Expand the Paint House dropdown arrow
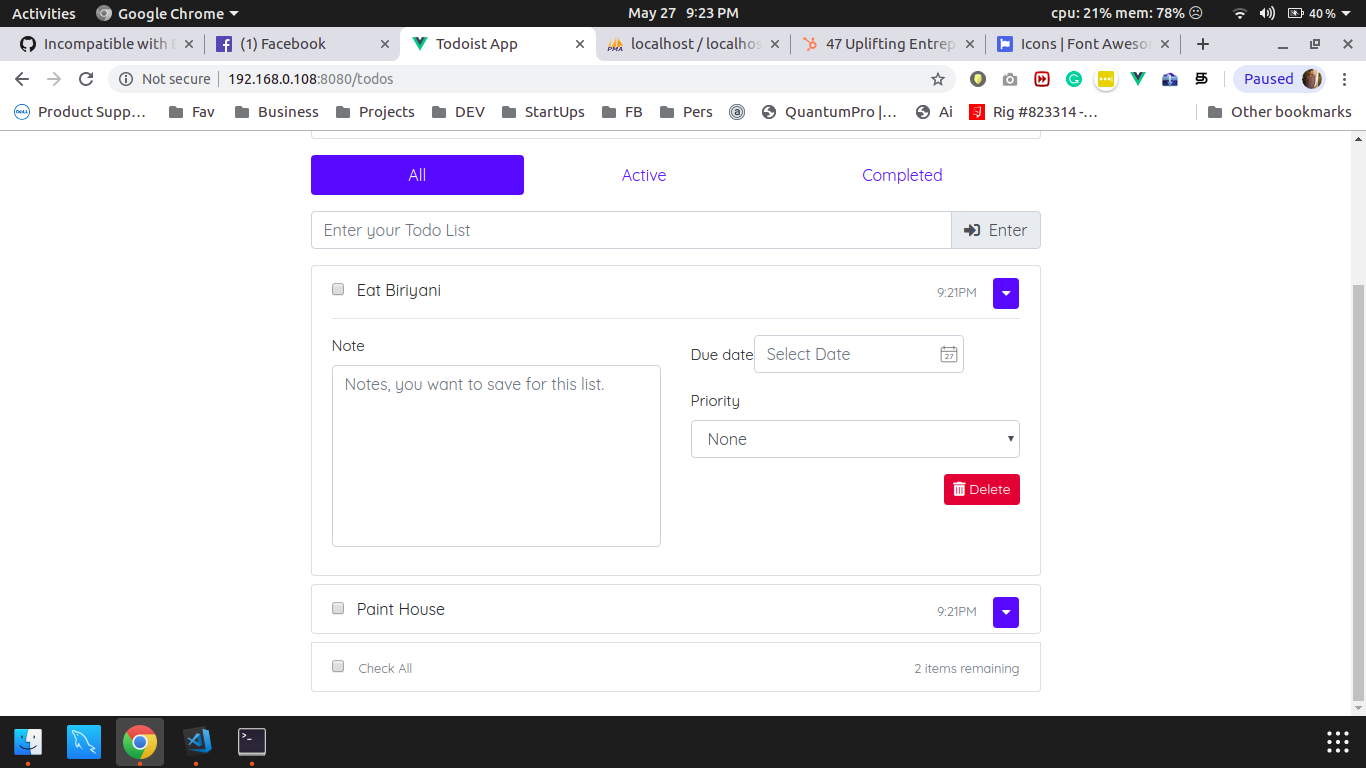The width and height of the screenshot is (1366, 768). [x=1005, y=612]
